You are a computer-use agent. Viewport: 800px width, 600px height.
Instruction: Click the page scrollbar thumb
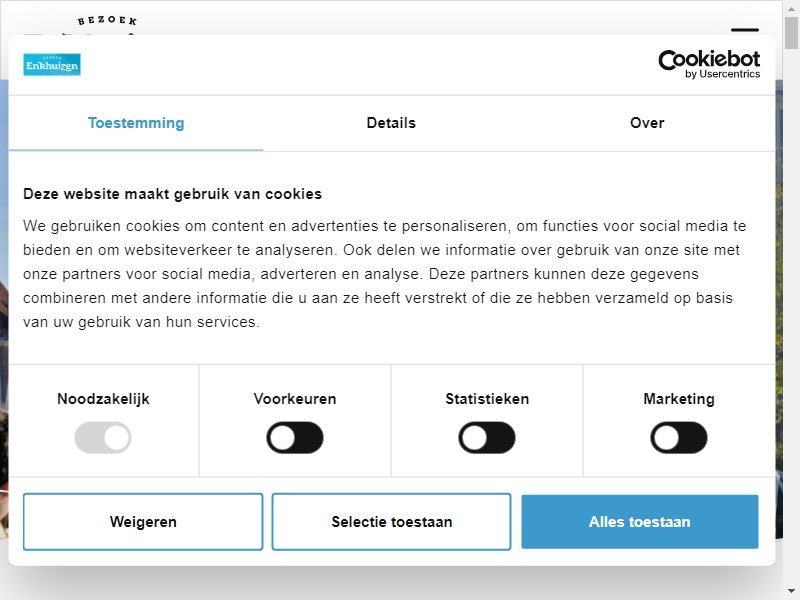tap(791, 33)
